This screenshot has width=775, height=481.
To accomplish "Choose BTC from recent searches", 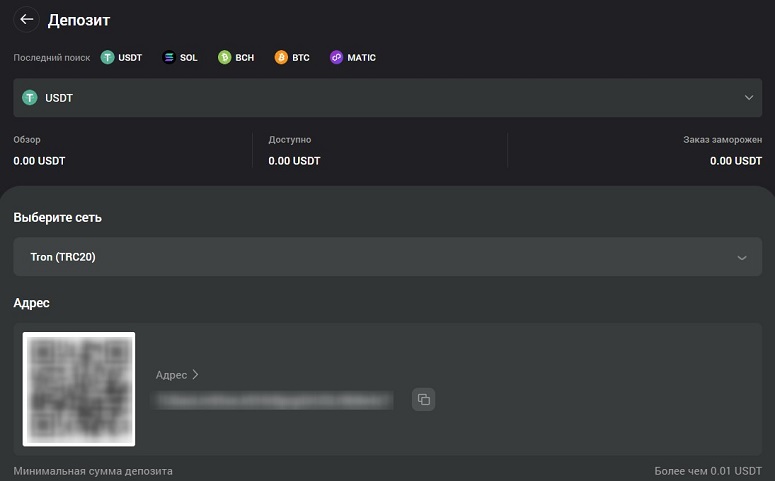I will [293, 57].
